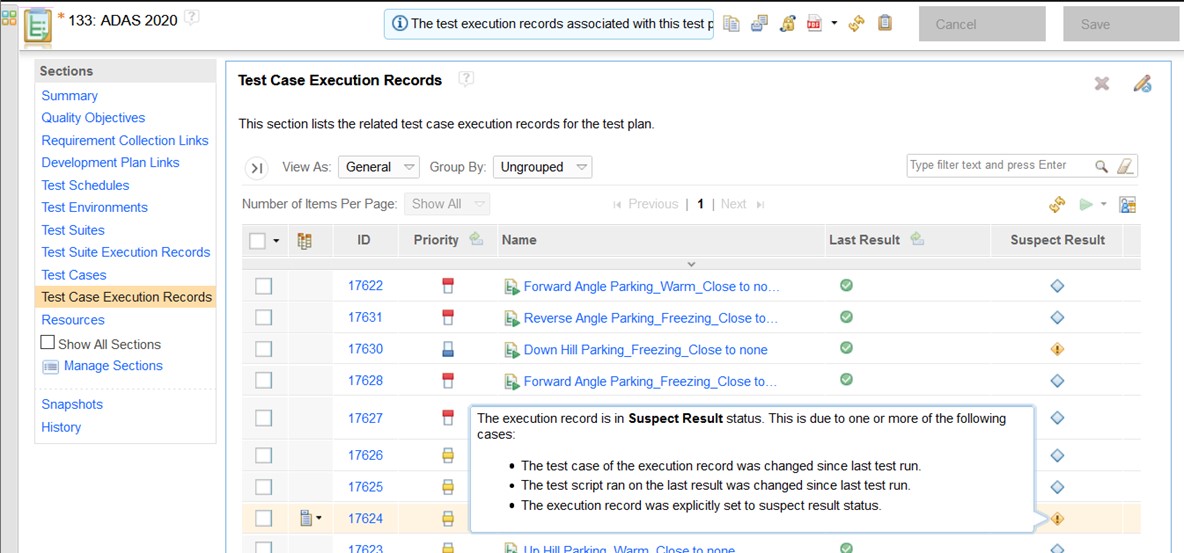1184x553 pixels.
Task: Open the dropdown arrow beside the PDF icon
Action: point(834,24)
